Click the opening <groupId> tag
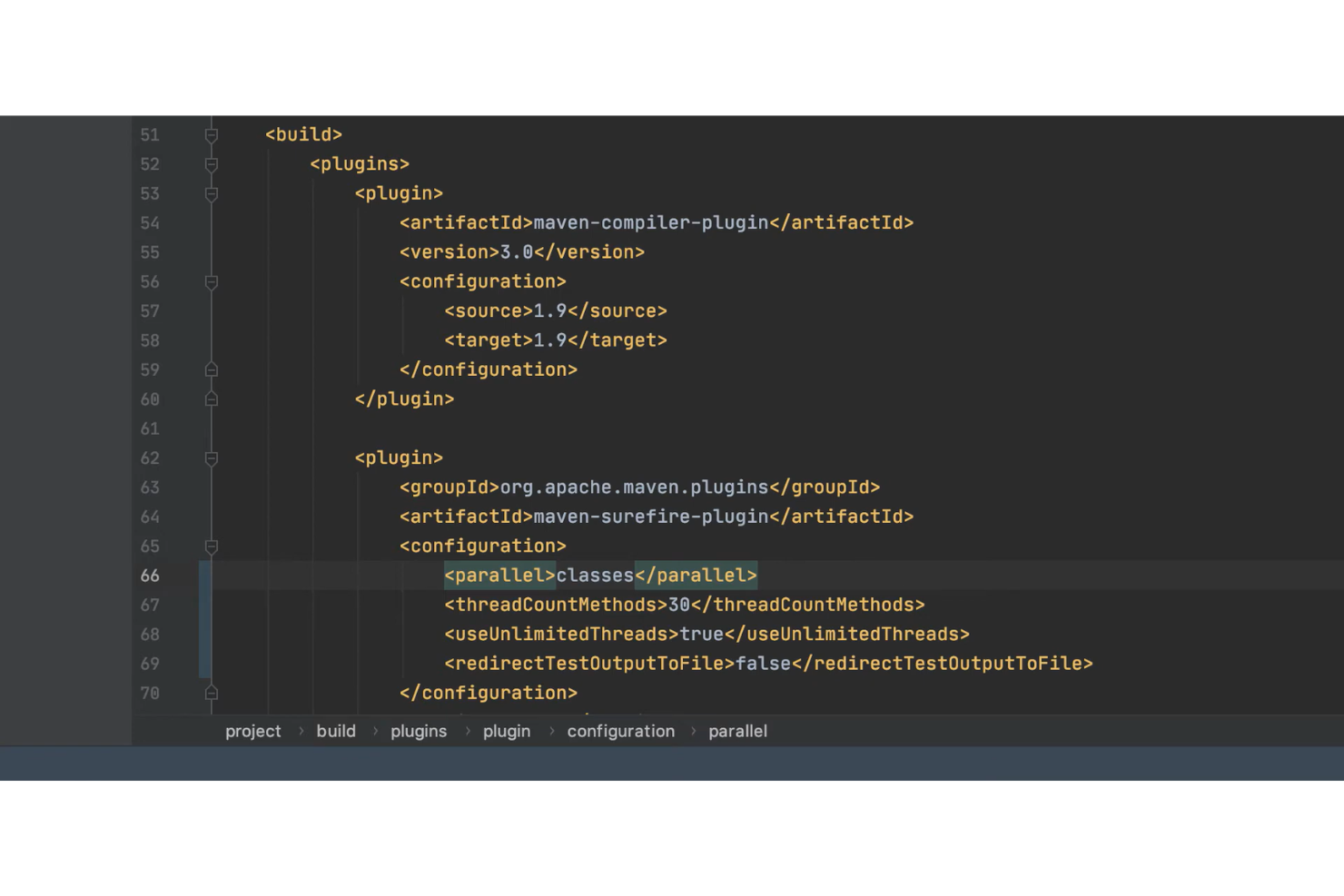The height and width of the screenshot is (896, 1344). click(450, 487)
